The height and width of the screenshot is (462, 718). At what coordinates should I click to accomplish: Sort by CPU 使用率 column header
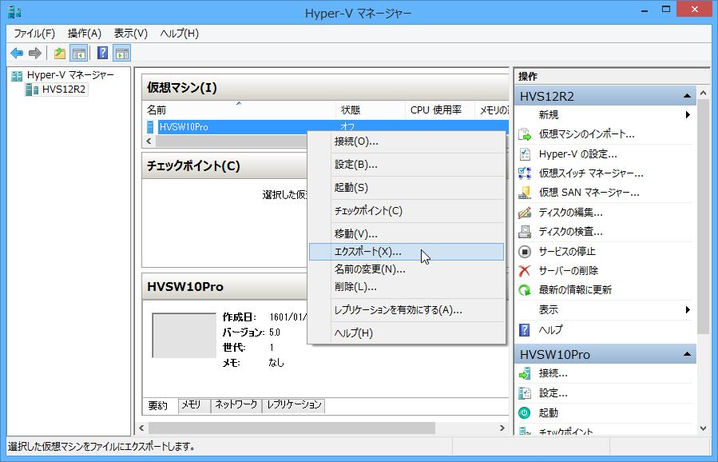tap(440, 110)
